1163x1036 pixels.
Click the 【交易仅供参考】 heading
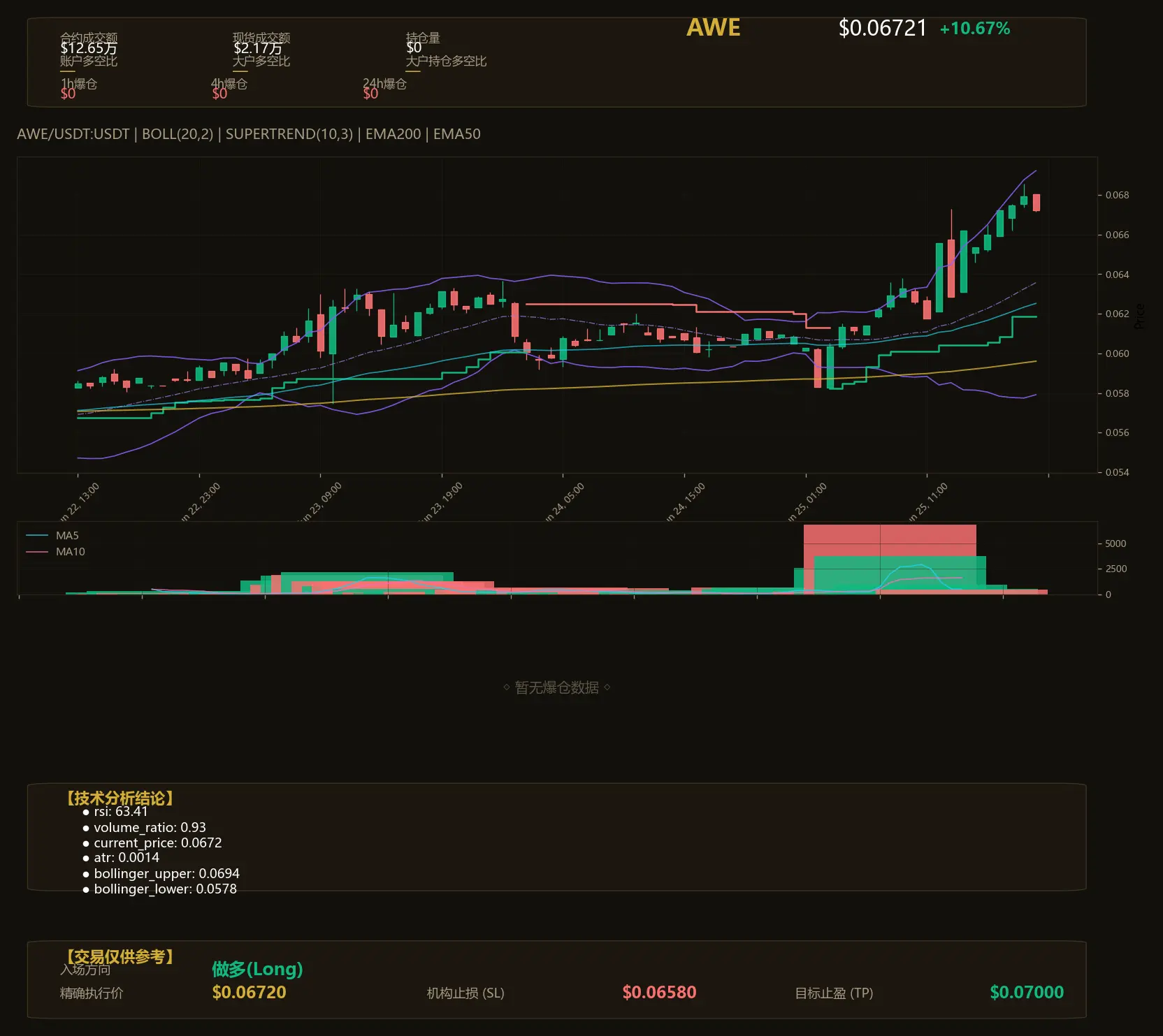(120, 956)
